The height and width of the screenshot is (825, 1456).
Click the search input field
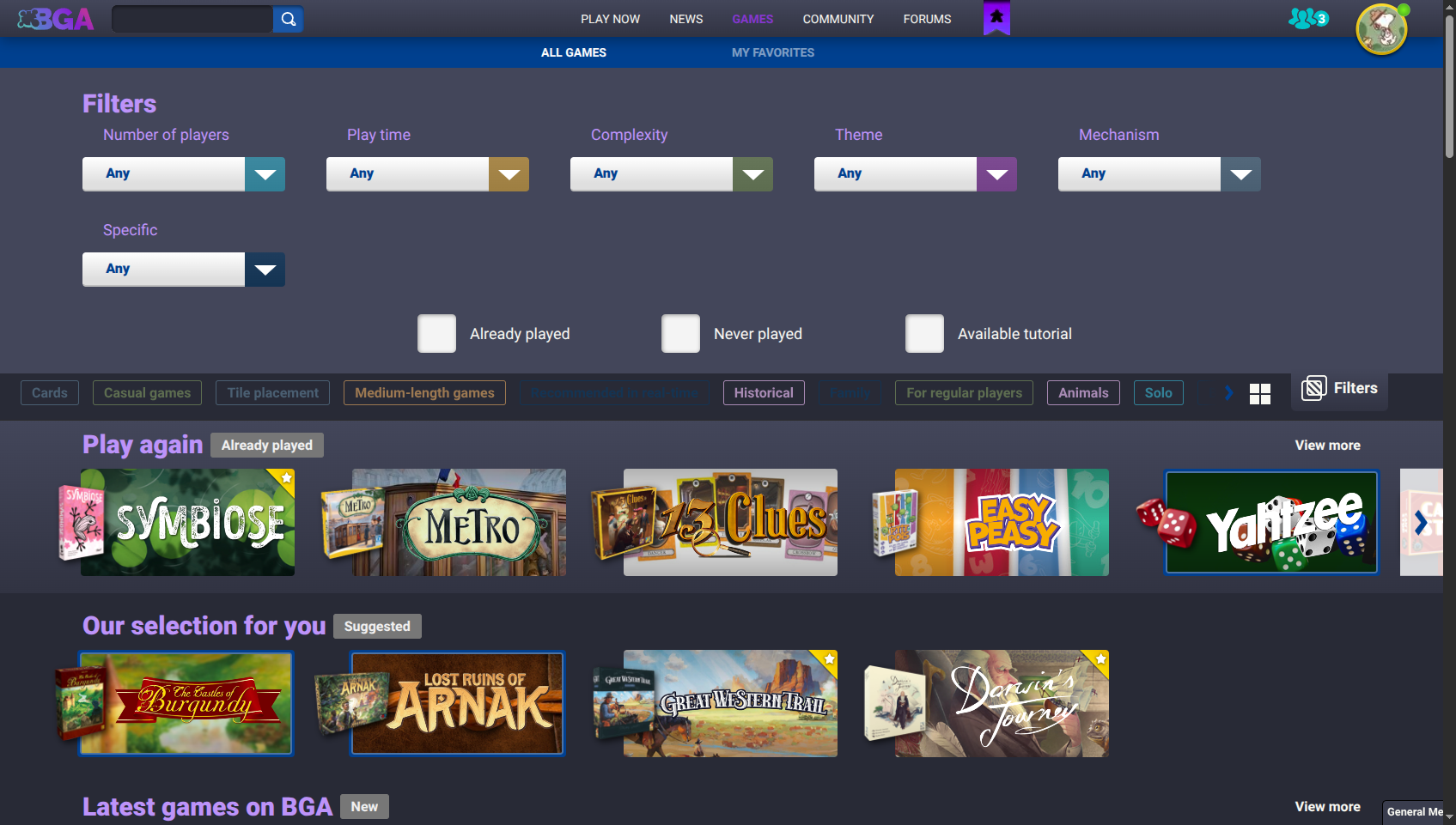(192, 19)
